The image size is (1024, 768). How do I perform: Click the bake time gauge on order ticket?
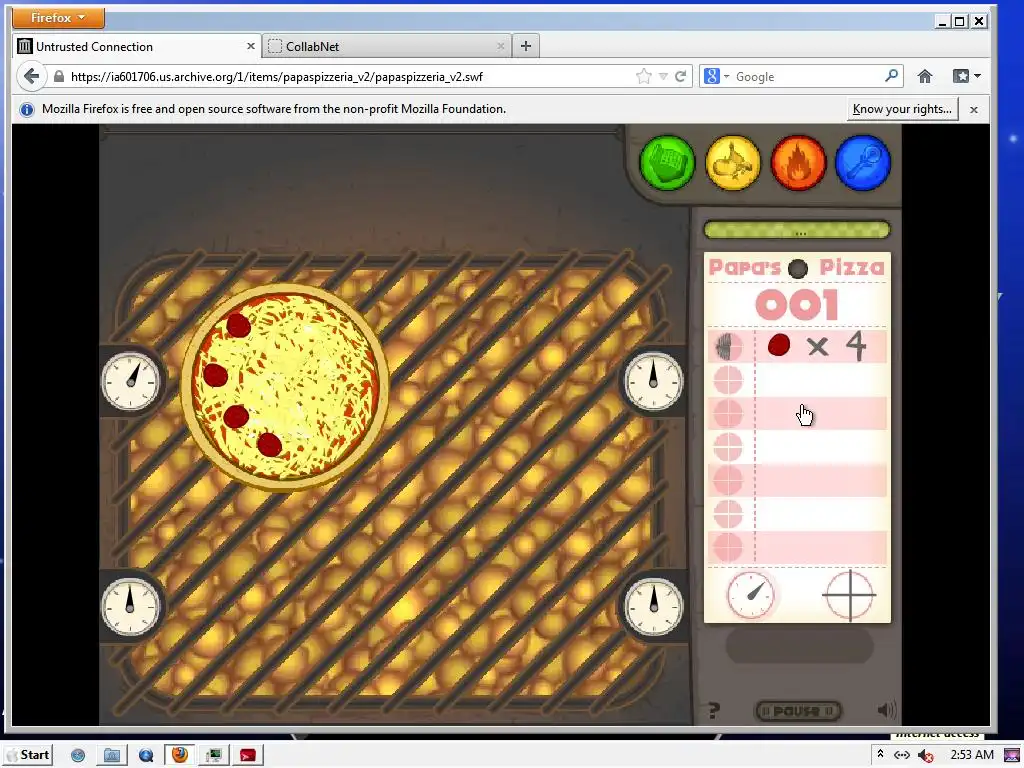click(750, 595)
